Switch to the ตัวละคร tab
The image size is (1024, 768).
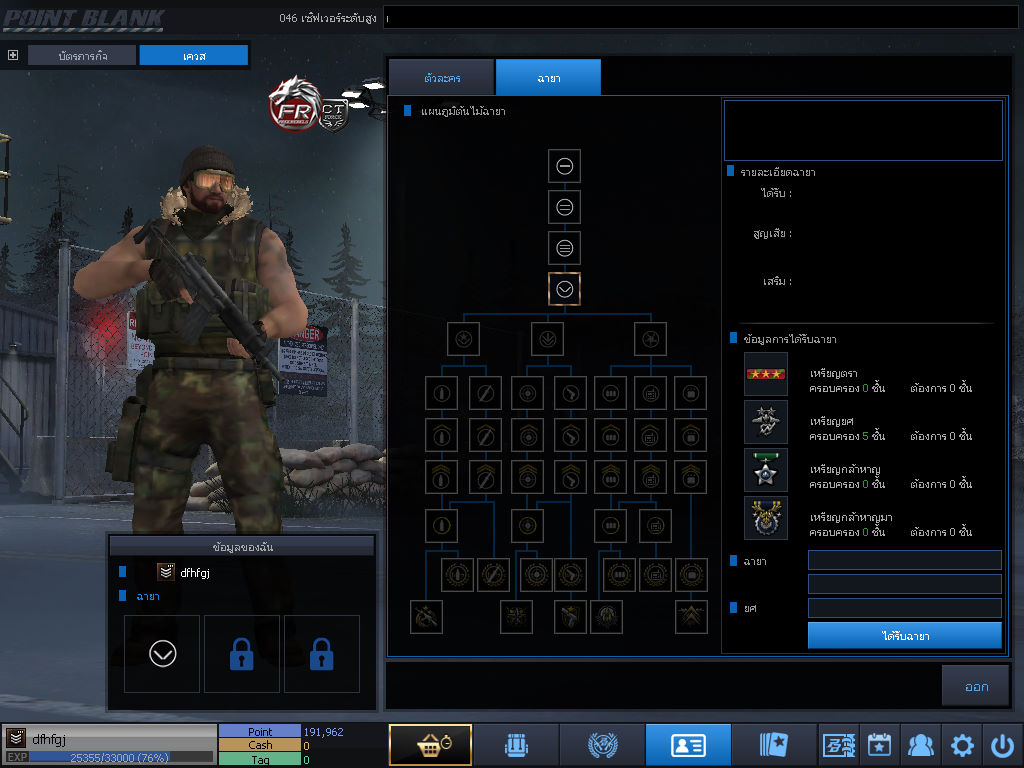click(441, 78)
